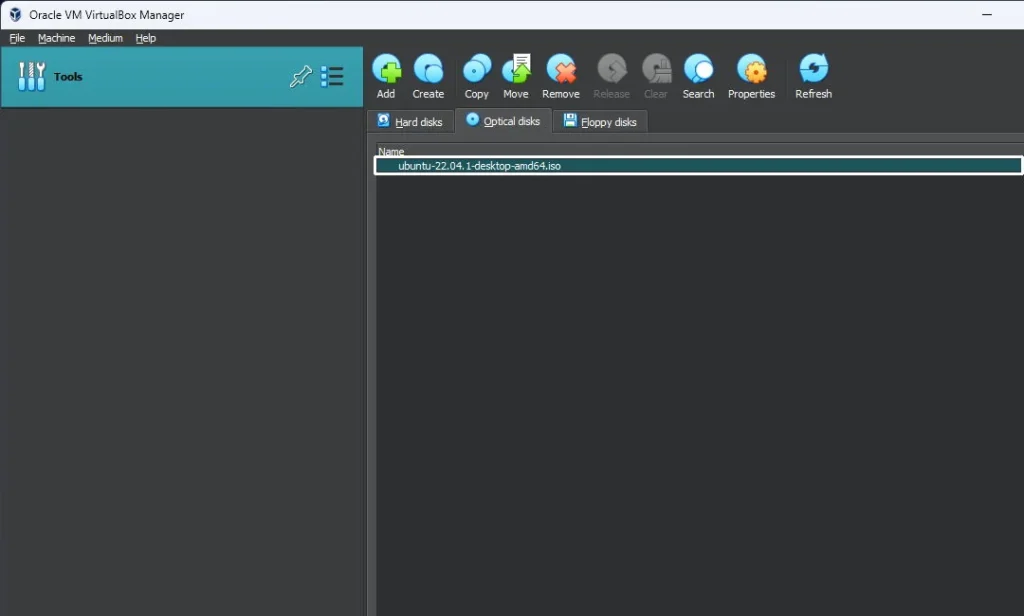This screenshot has width=1024, height=616.
Task: Click the greyed Clear toolbar icon
Action: (656, 69)
